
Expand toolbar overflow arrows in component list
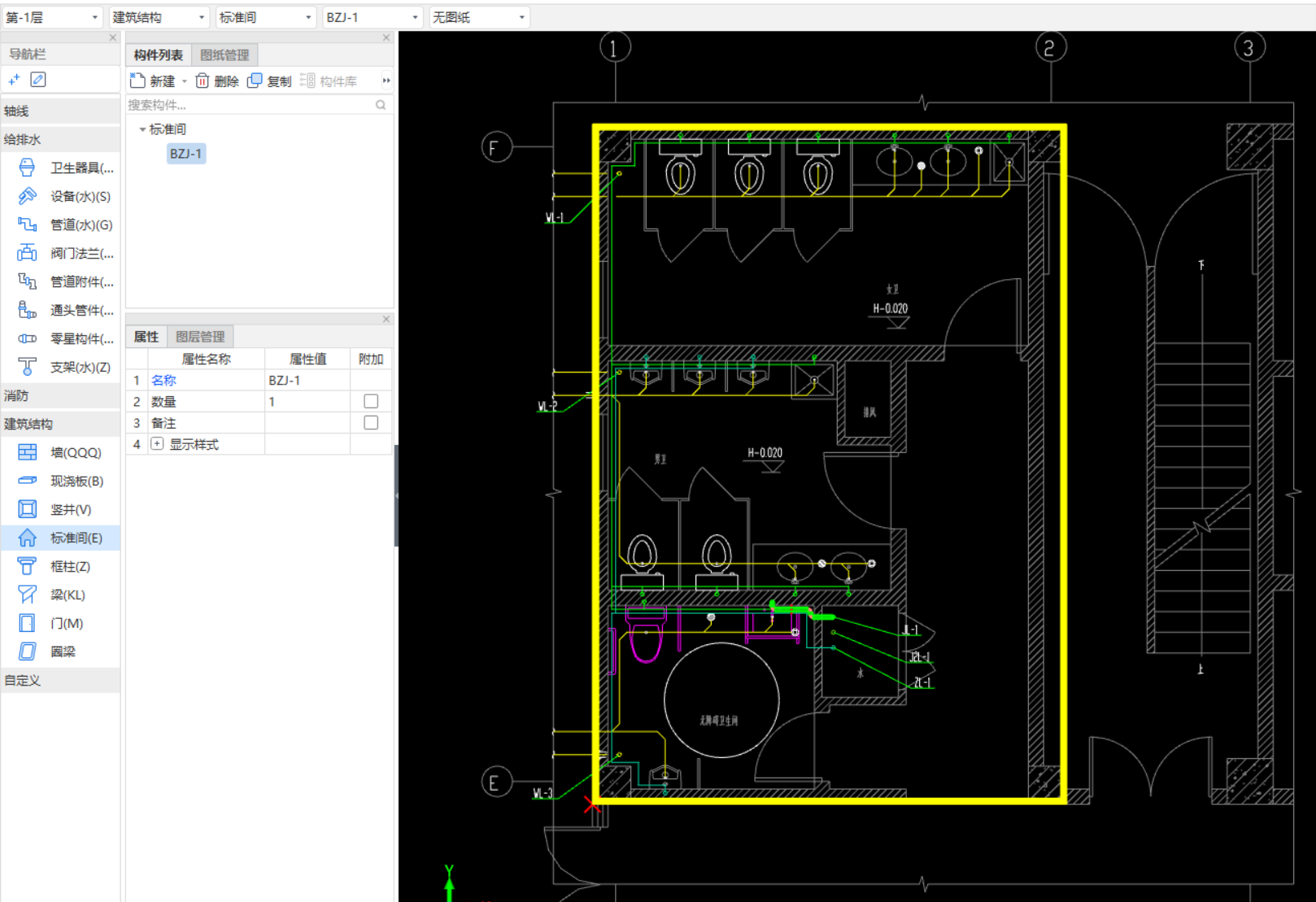click(386, 81)
